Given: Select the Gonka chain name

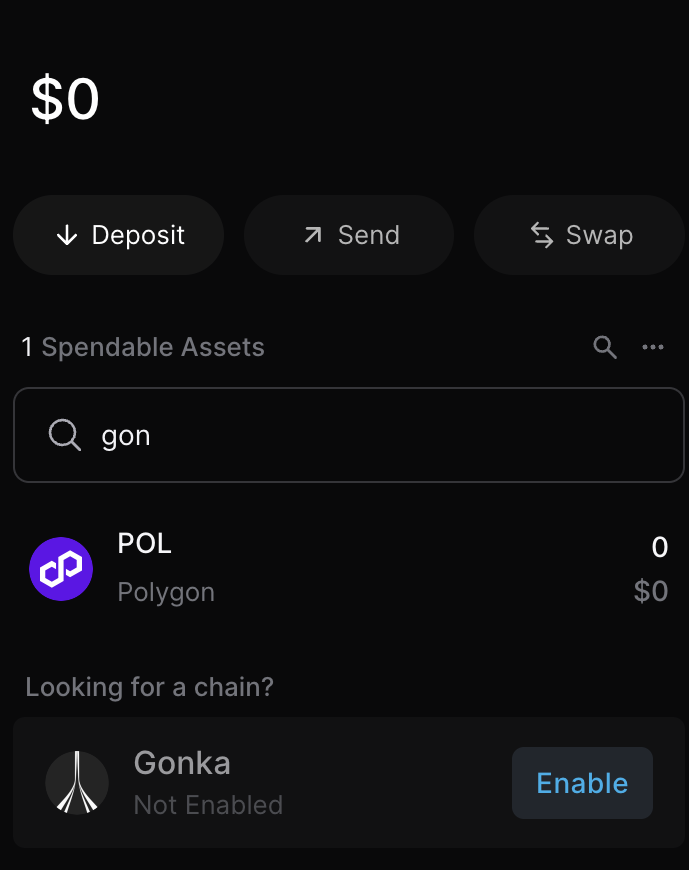Looking at the screenshot, I should (182, 763).
